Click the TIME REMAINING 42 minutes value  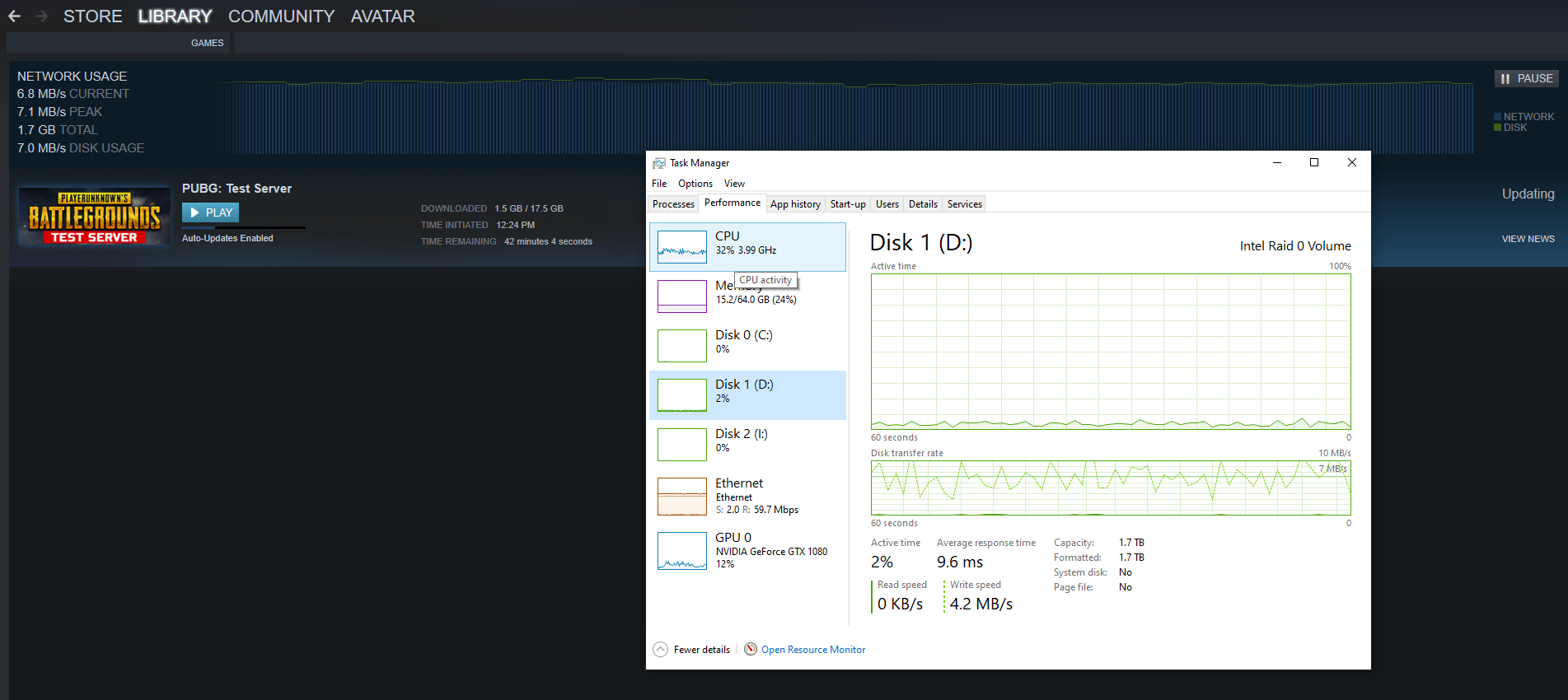[548, 241]
